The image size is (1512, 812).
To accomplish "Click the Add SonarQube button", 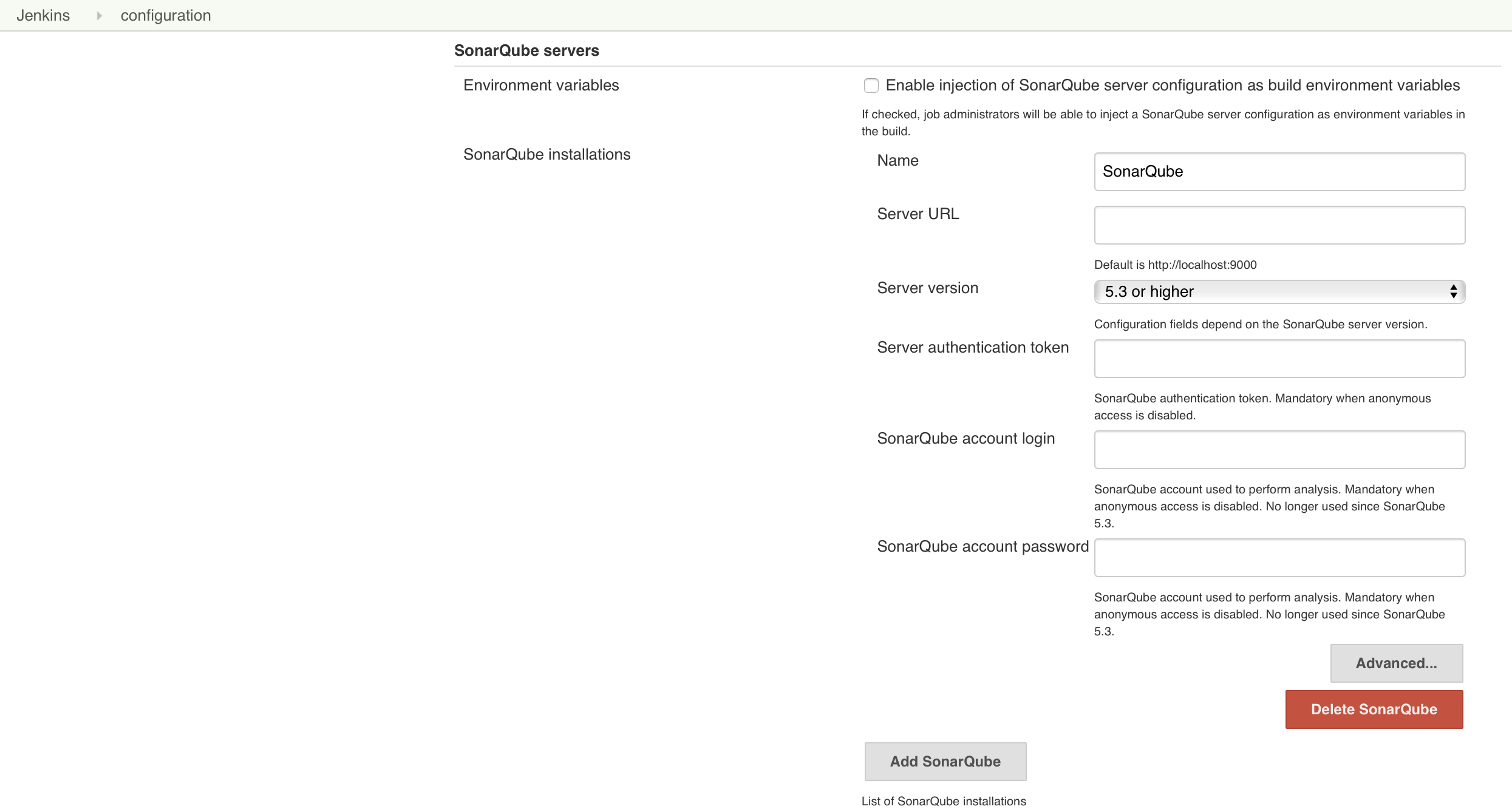I will click(x=945, y=762).
